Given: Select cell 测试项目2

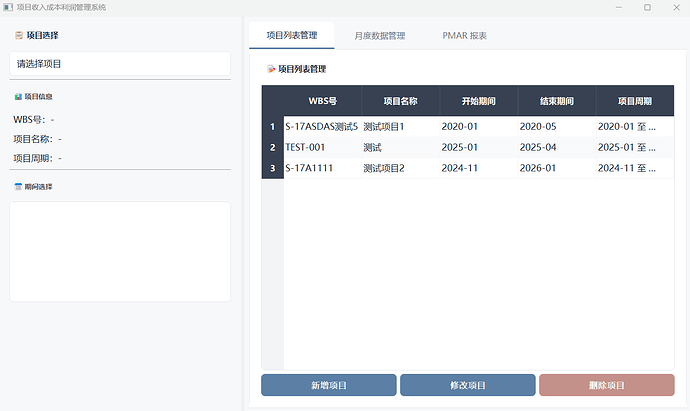Looking at the screenshot, I should point(400,168).
